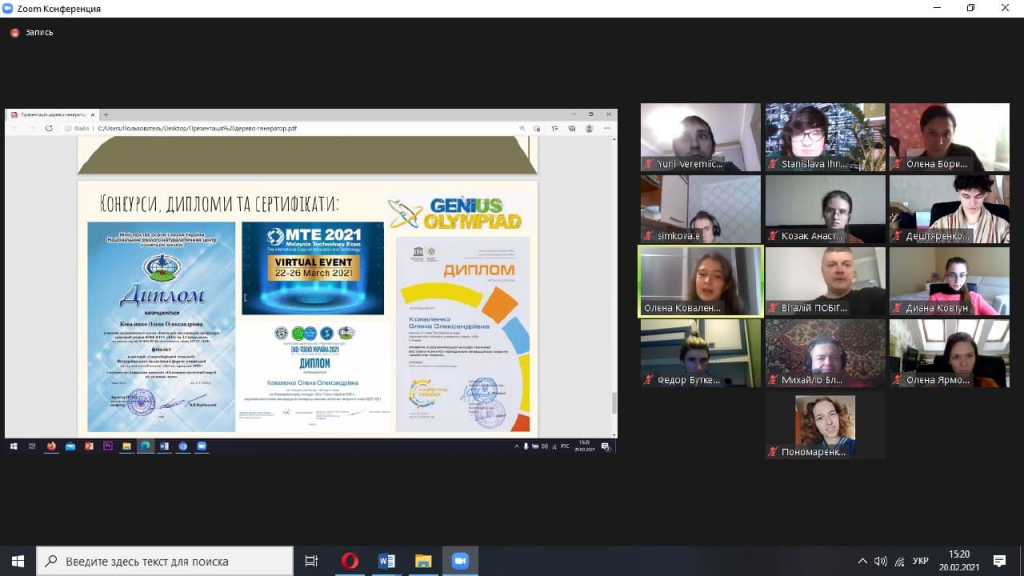Image resolution: width=1024 pixels, height=576 pixels.
Task: Click muted mic icon beside Олена Бори
Action: 898,164
